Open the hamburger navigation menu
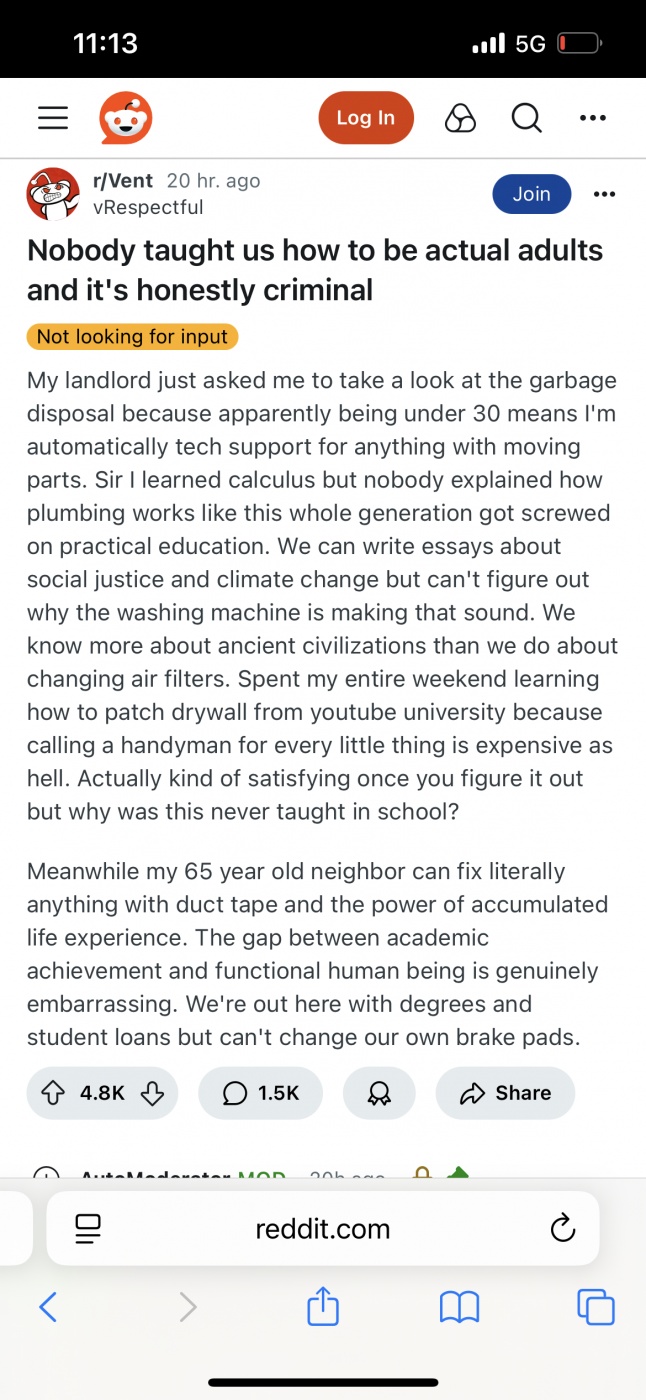This screenshot has width=646, height=1400. tap(53, 118)
